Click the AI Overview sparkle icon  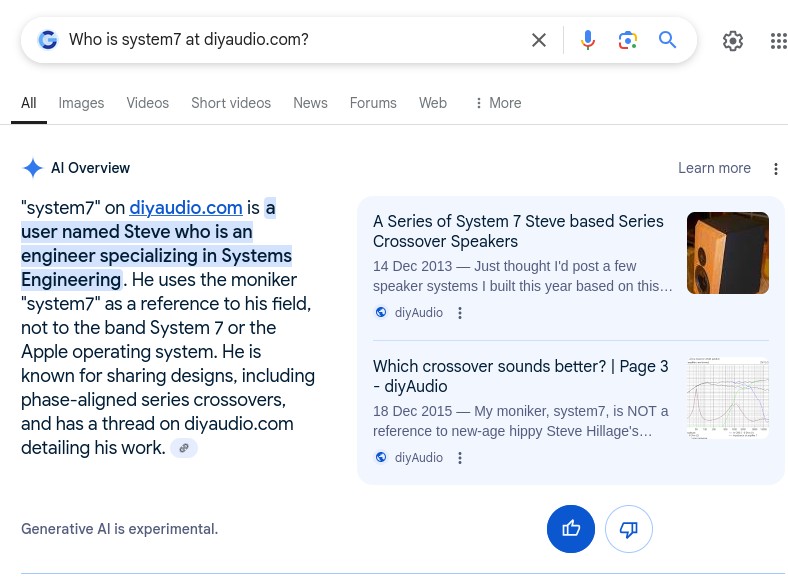(x=33, y=168)
